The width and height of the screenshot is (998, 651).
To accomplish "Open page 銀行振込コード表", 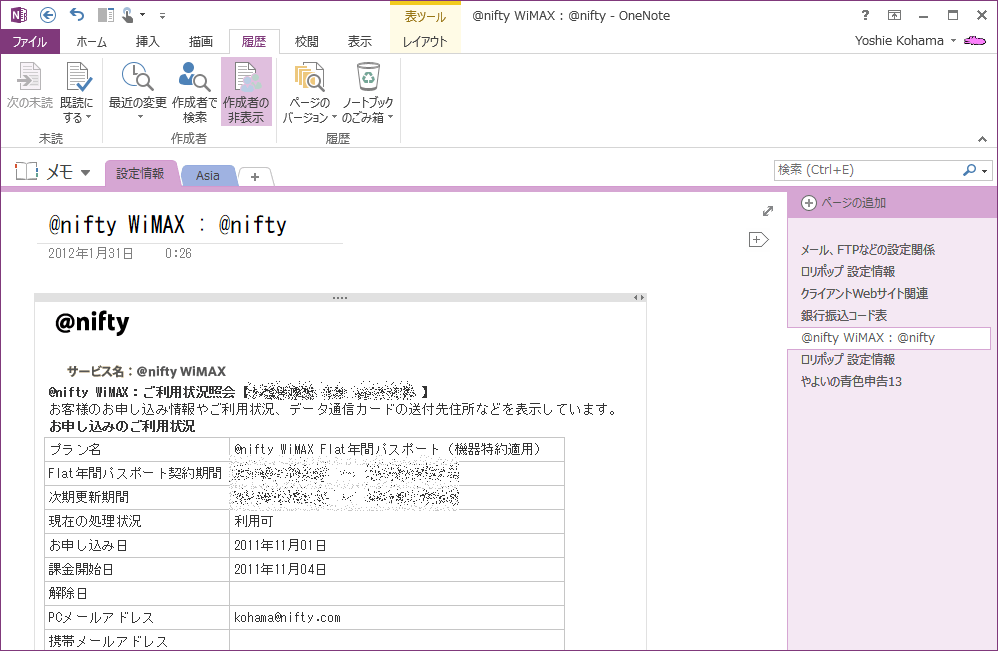I will (x=843, y=316).
